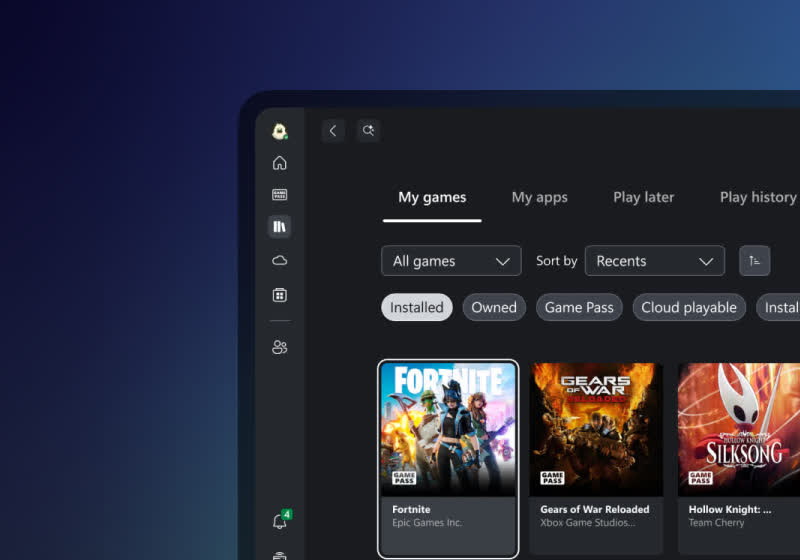The width and height of the screenshot is (800, 560).
Task: Expand the All games dropdown
Action: (x=451, y=261)
